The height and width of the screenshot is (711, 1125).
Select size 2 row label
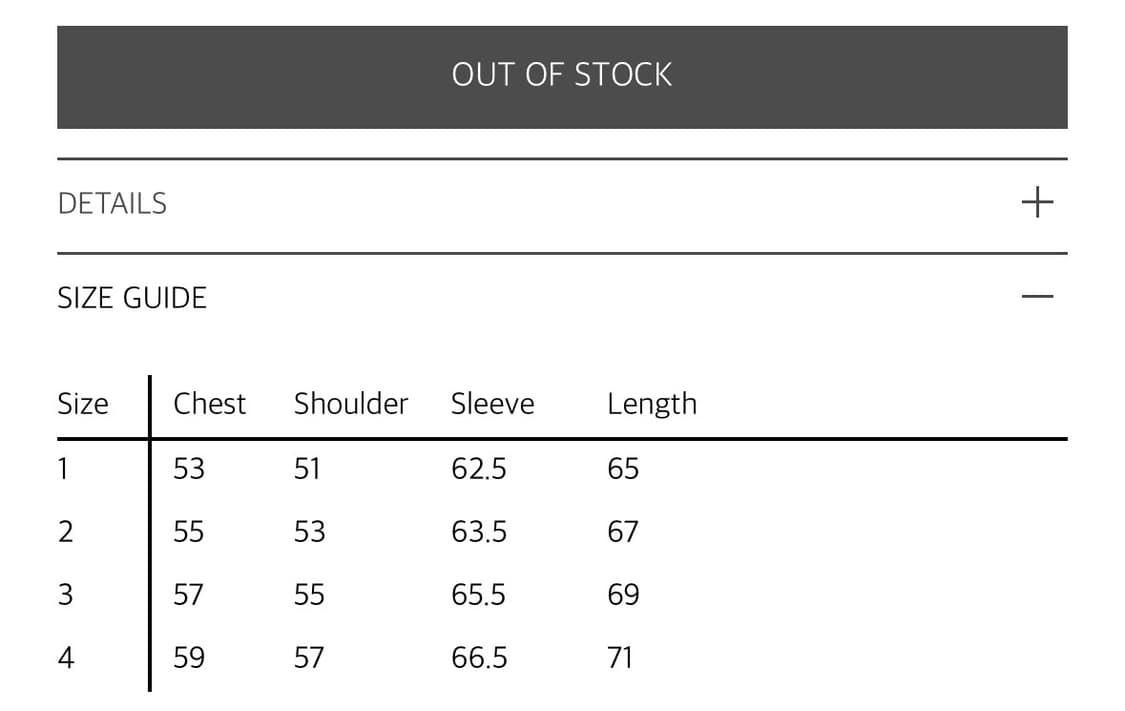click(65, 531)
